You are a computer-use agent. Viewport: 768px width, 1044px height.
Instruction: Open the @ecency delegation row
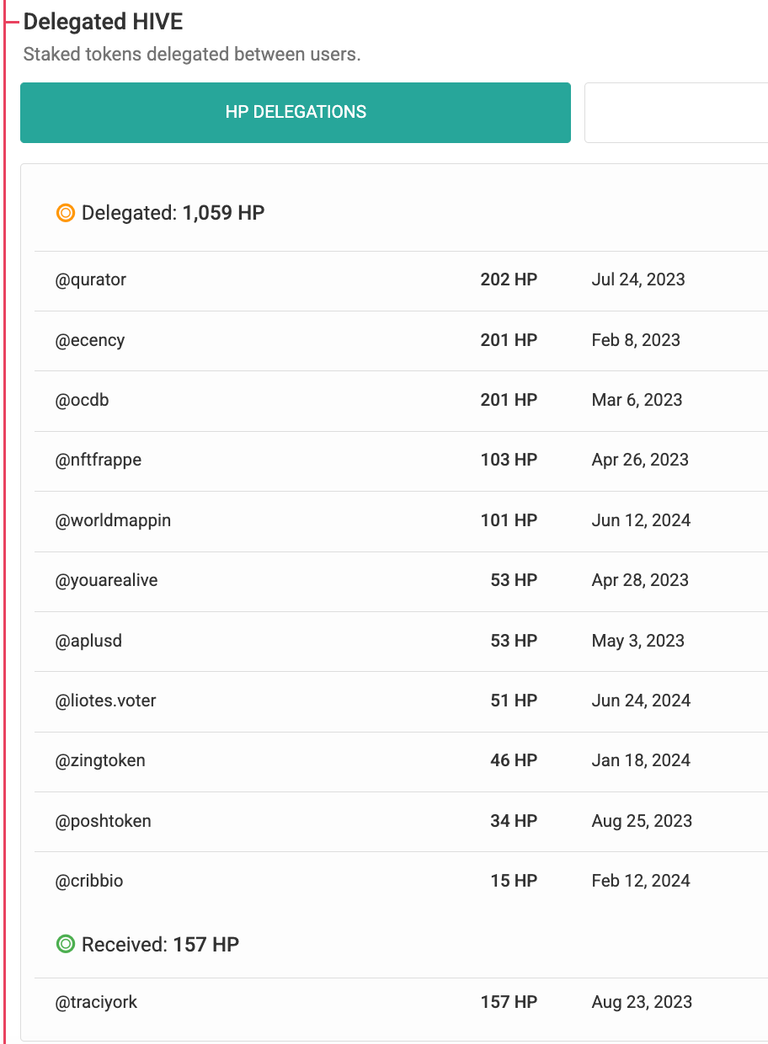(401, 340)
